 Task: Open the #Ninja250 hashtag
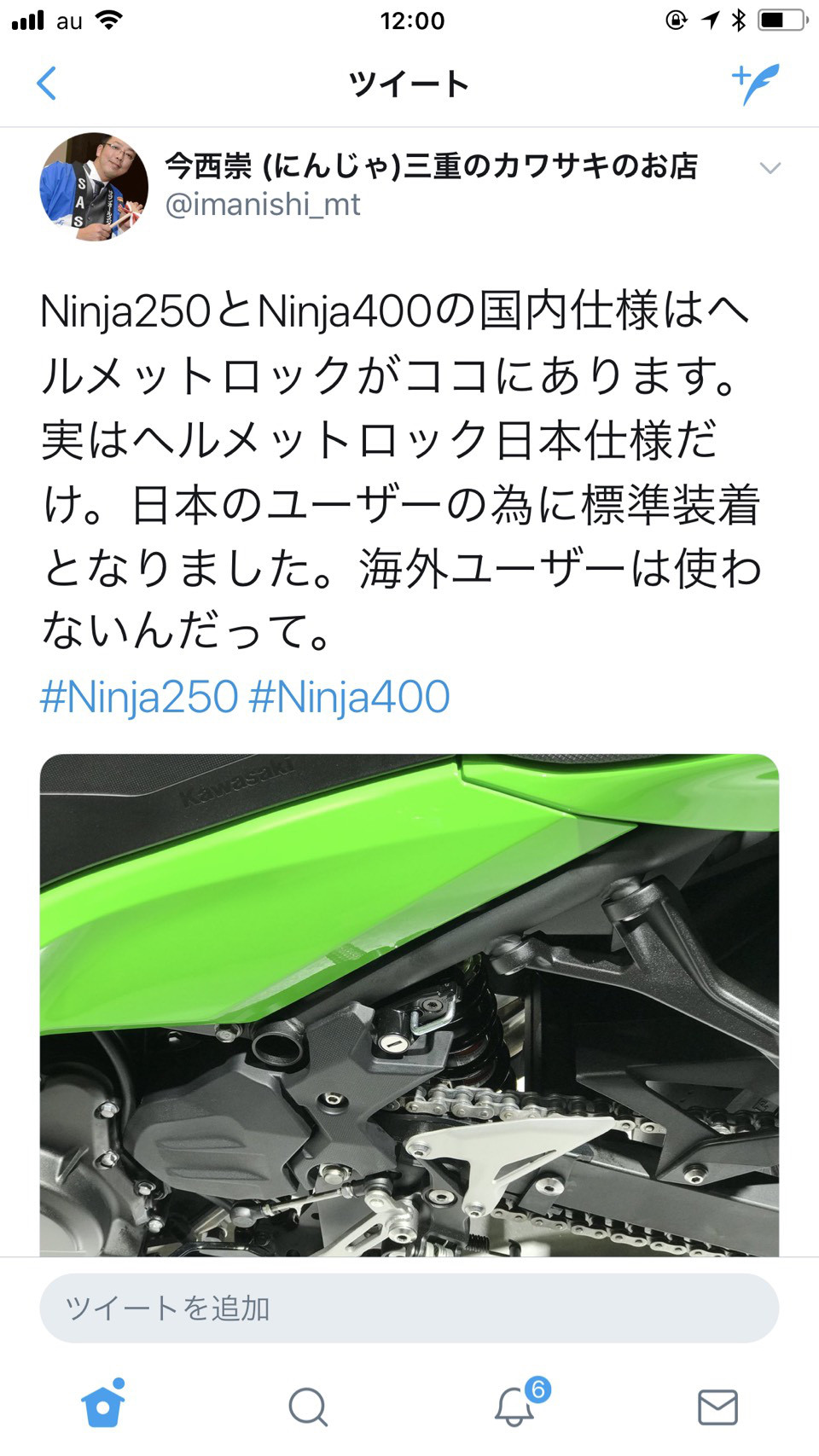click(x=139, y=696)
